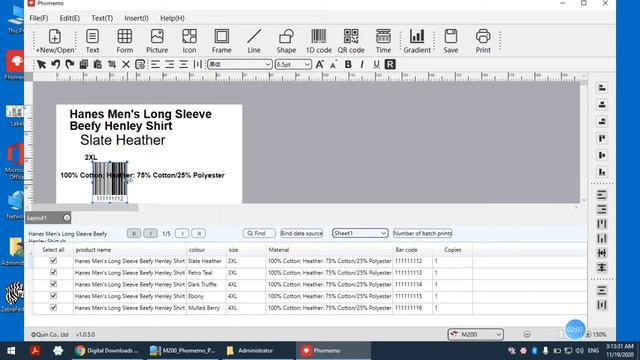
Task: Choose the Shape tool
Action: [x=286, y=41]
